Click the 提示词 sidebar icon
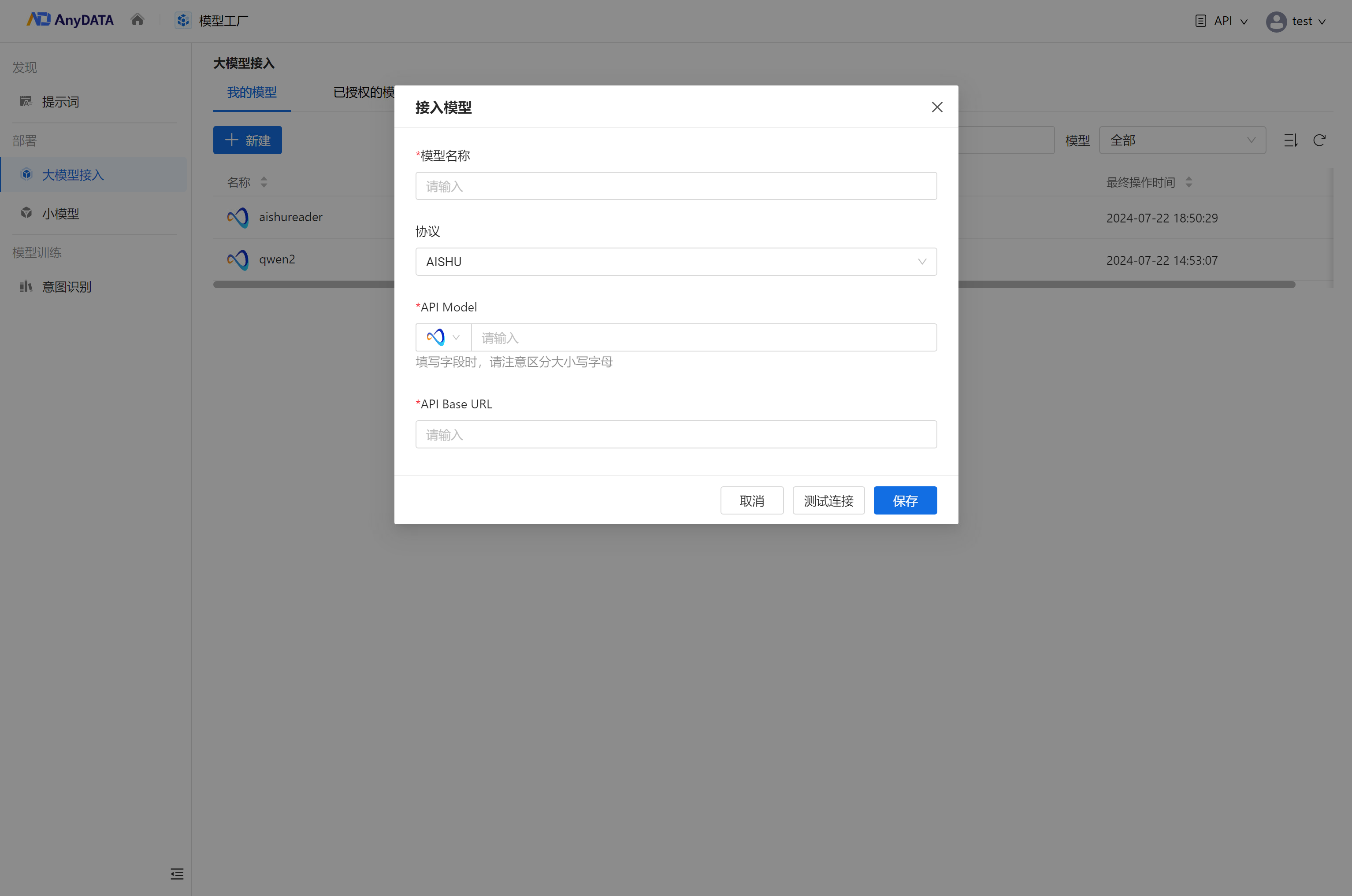 tap(26, 102)
